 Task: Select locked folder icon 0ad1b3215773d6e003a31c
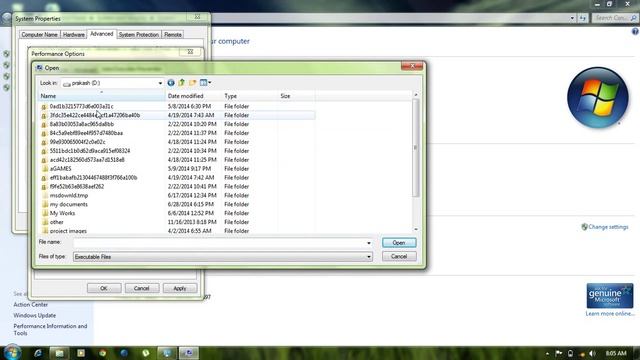click(44, 107)
